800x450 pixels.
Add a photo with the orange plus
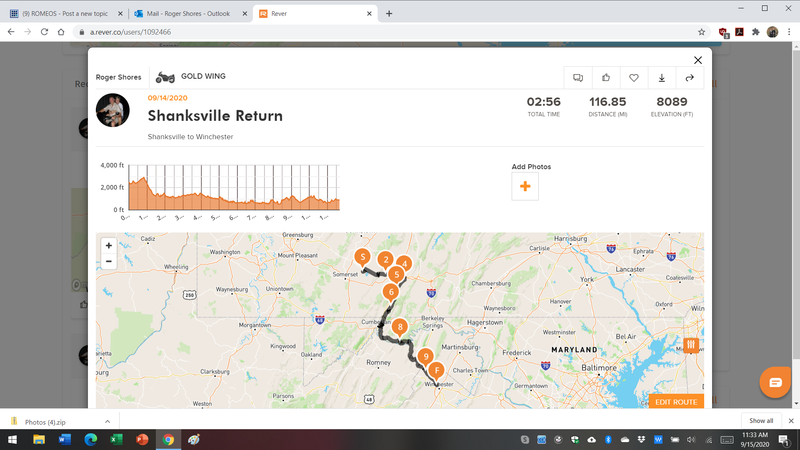point(525,186)
